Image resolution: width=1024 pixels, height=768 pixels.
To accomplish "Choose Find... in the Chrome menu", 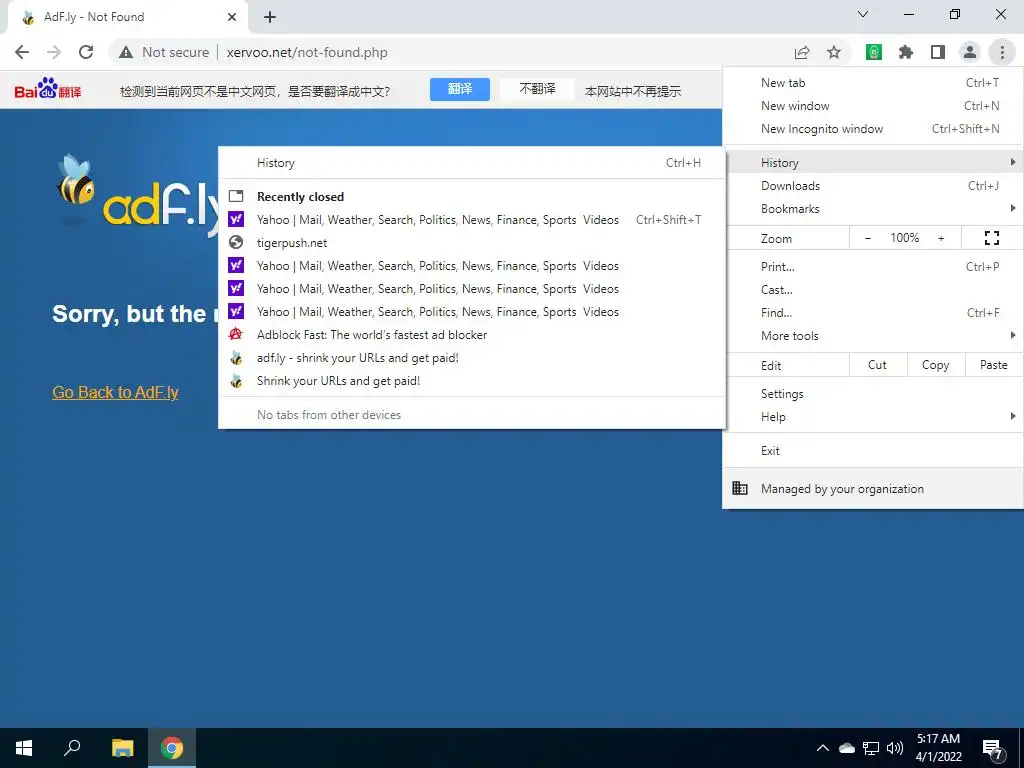I will [873, 313].
